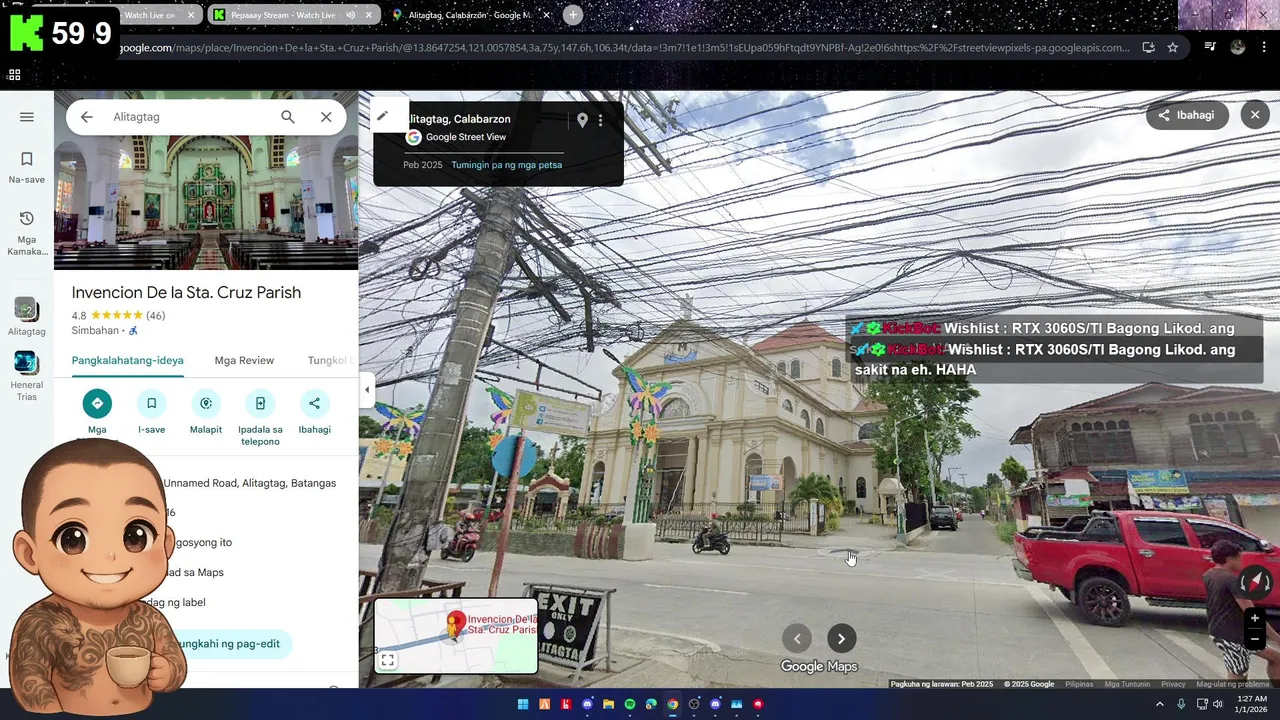Open the three-dot menu in Street View card

(601, 120)
